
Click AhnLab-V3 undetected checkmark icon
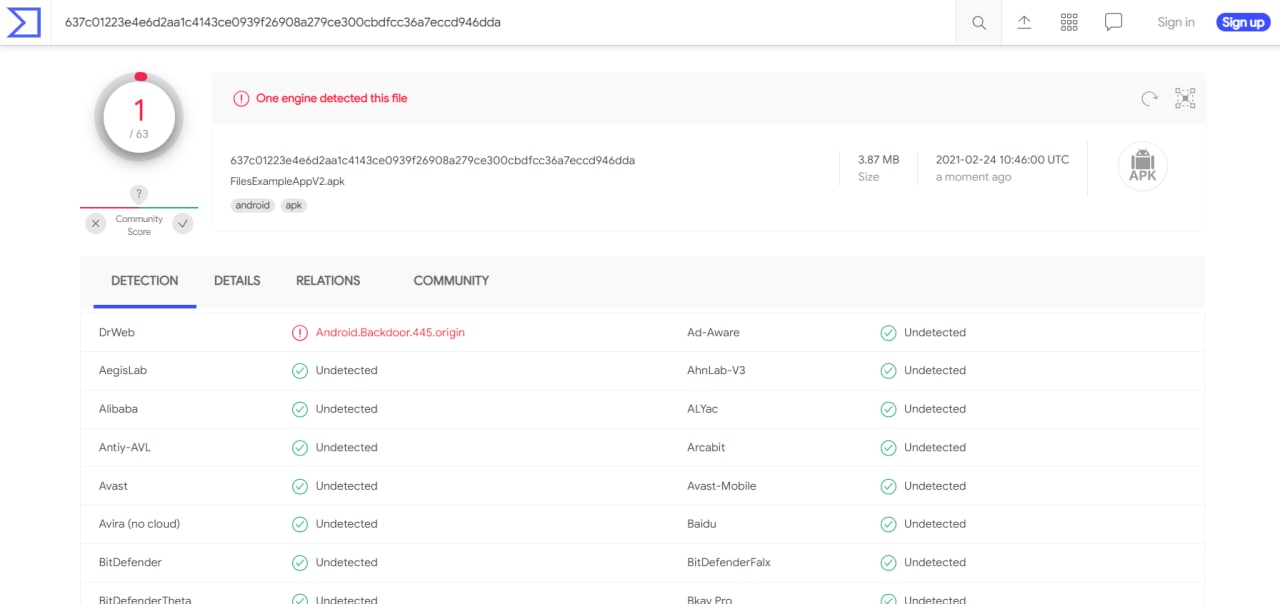coord(888,371)
